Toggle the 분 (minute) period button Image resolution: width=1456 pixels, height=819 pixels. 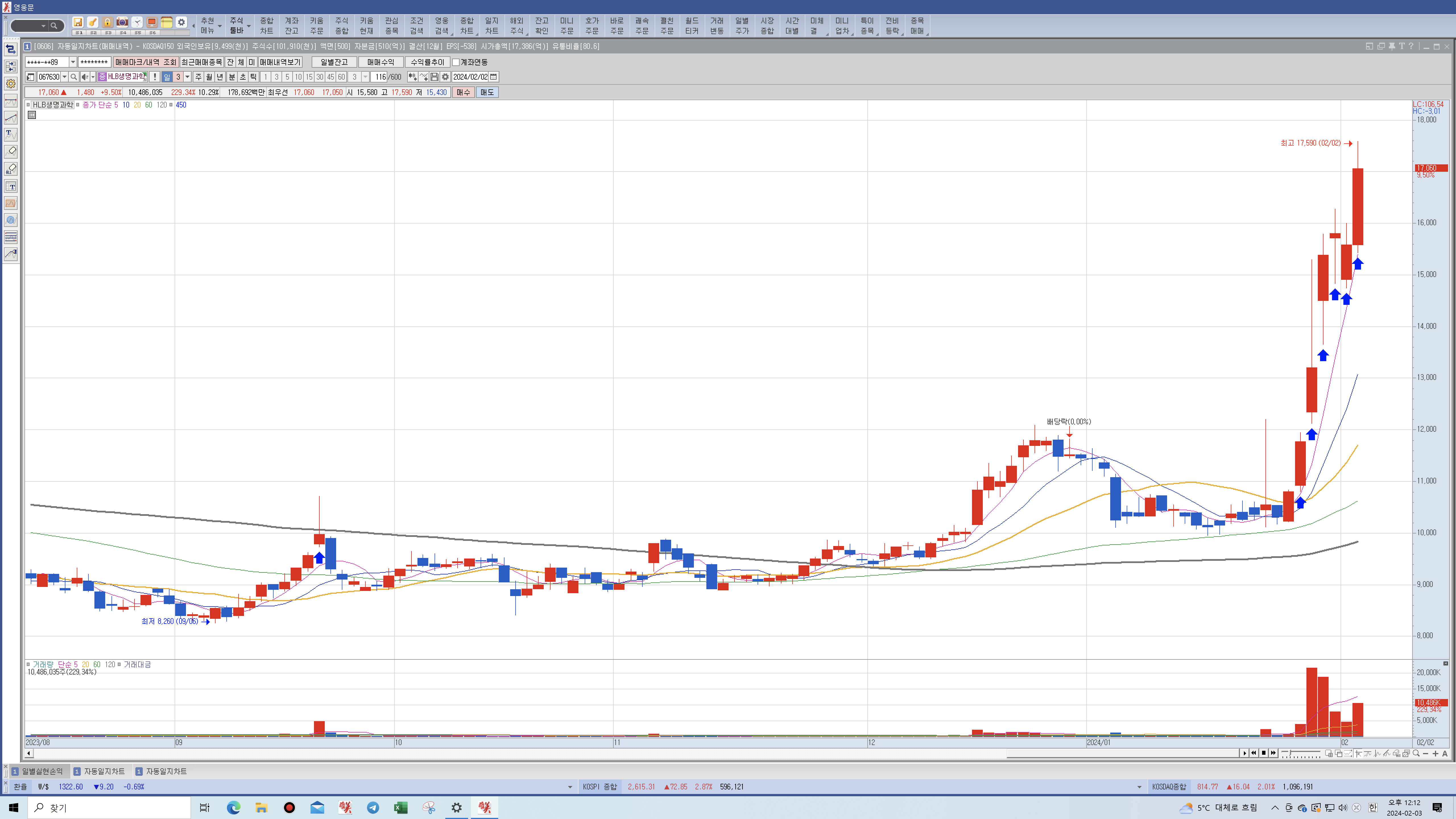tap(232, 77)
